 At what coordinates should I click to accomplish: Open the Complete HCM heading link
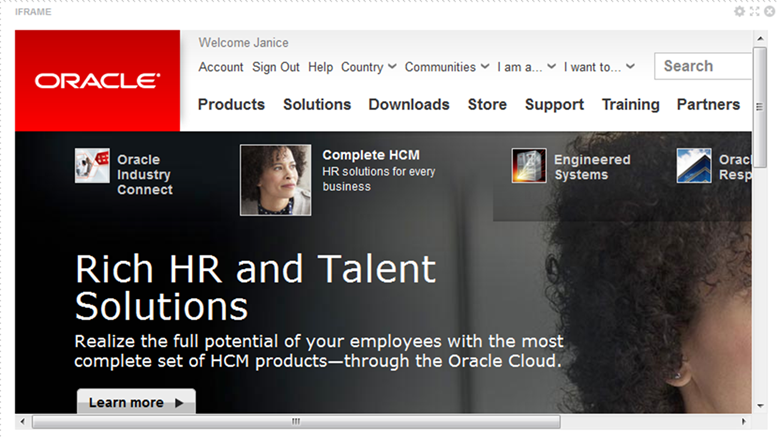[371, 155]
